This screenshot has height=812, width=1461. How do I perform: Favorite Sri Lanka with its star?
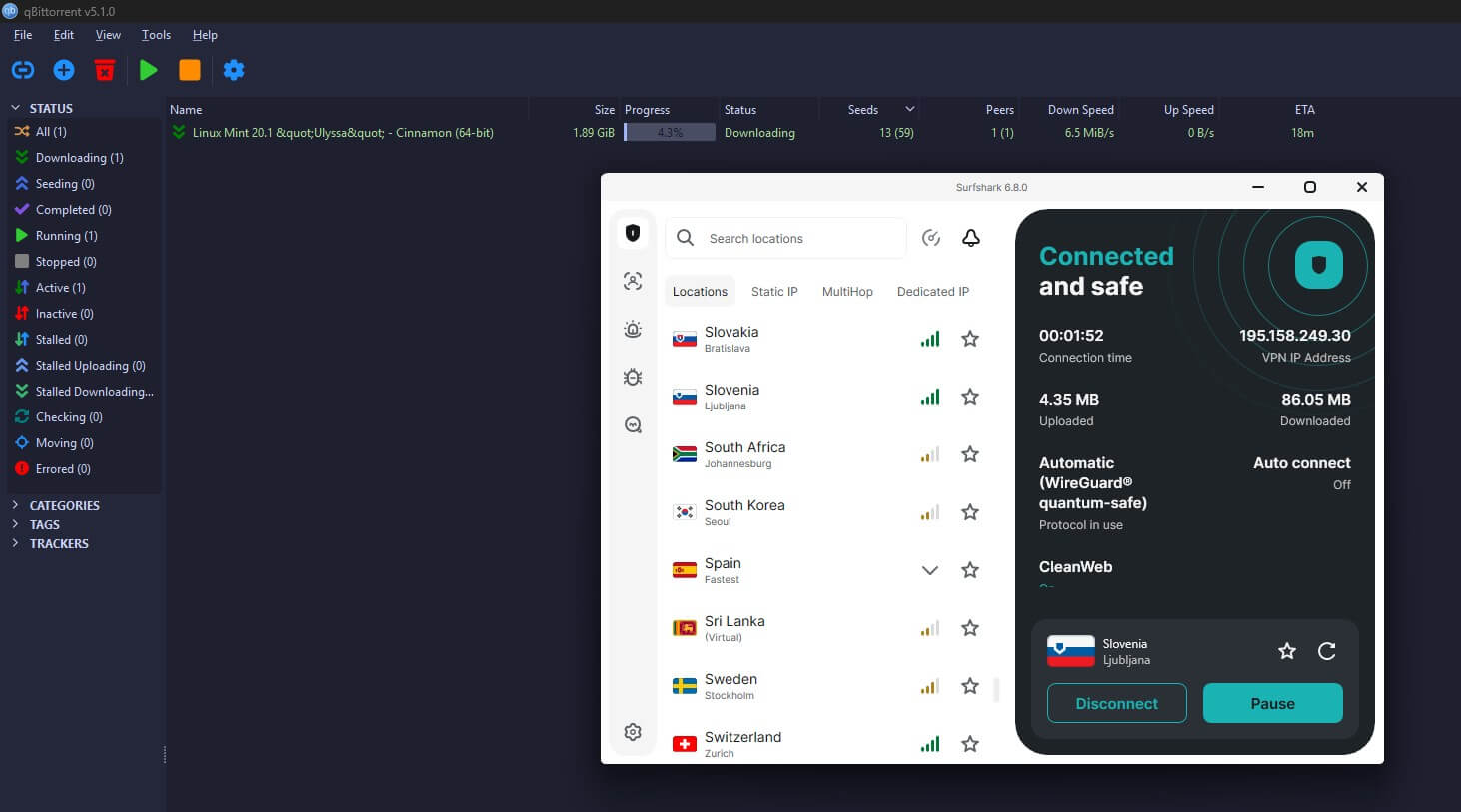[970, 628]
